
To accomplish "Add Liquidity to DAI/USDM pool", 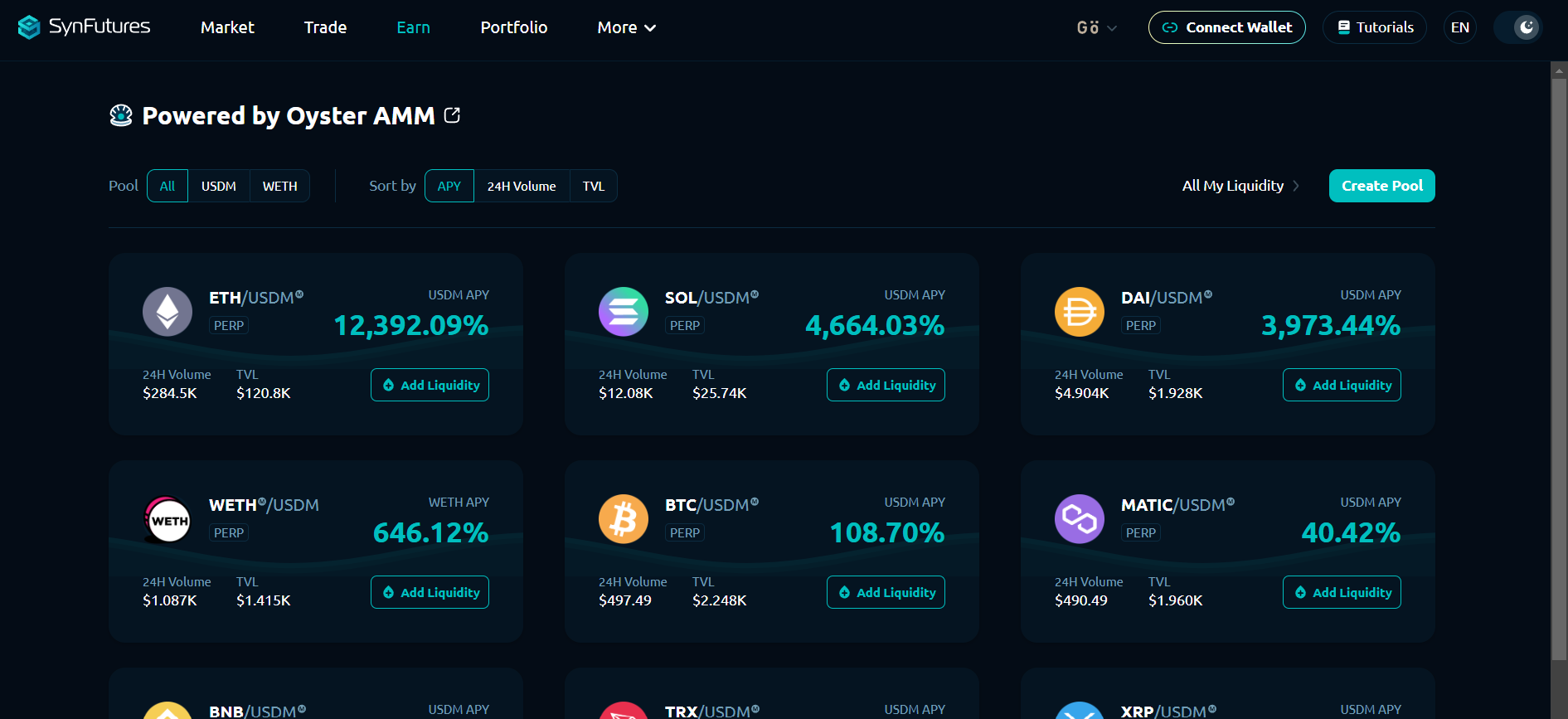I will tap(1342, 385).
